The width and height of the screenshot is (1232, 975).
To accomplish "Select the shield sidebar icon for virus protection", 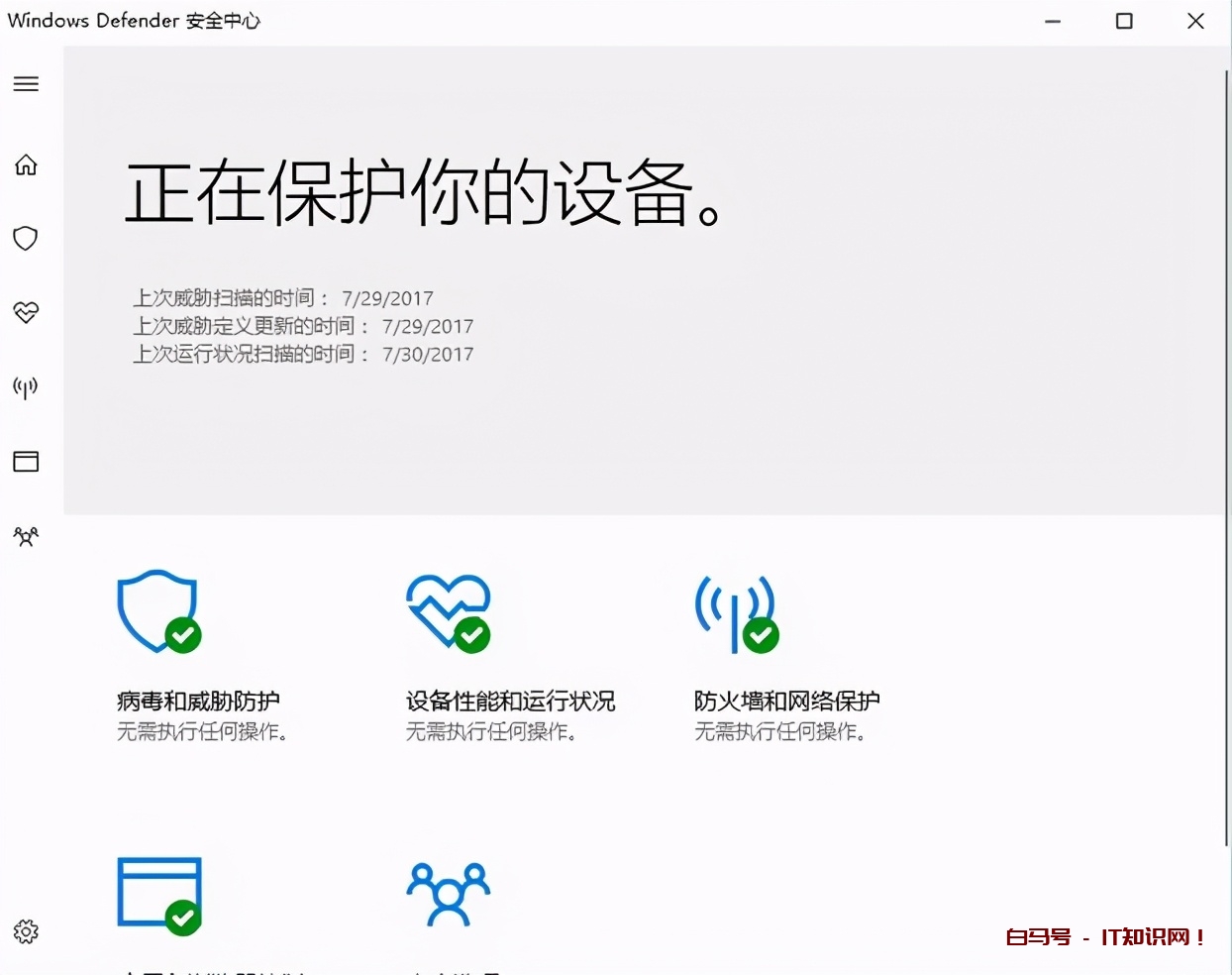I will pyautogui.click(x=25, y=238).
